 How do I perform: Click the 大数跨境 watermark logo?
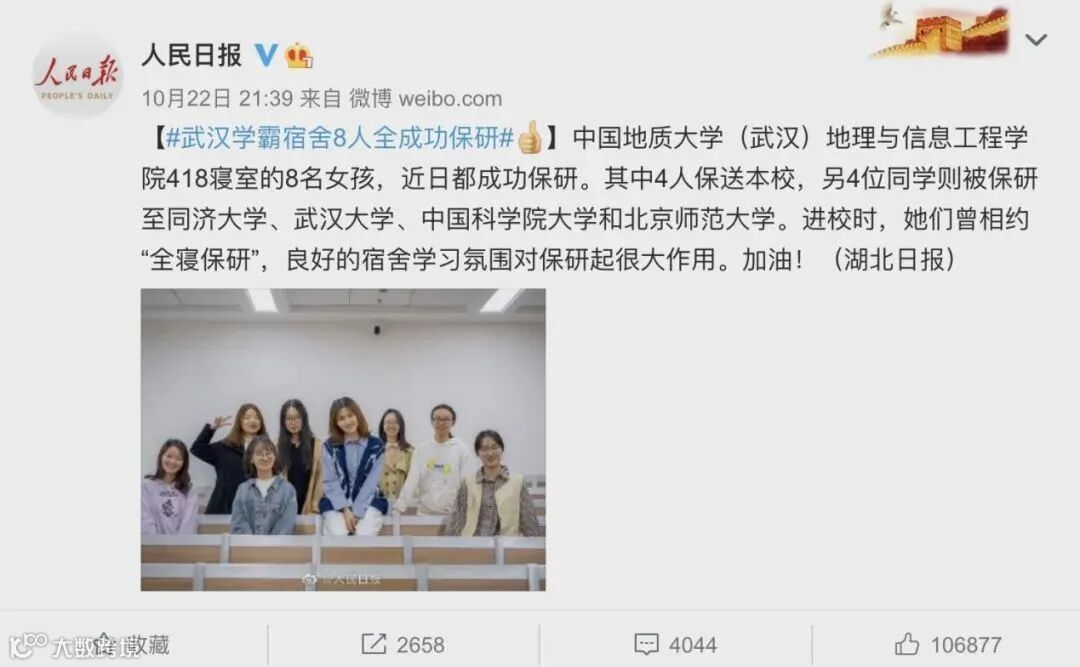tap(72, 646)
